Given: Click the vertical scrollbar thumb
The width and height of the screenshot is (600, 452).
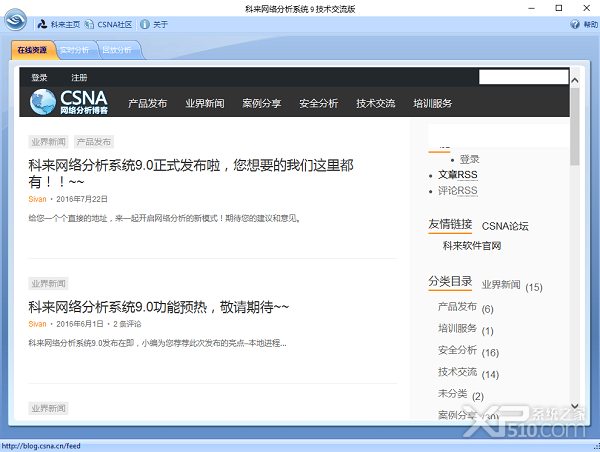Looking at the screenshot, I should tap(574, 126).
